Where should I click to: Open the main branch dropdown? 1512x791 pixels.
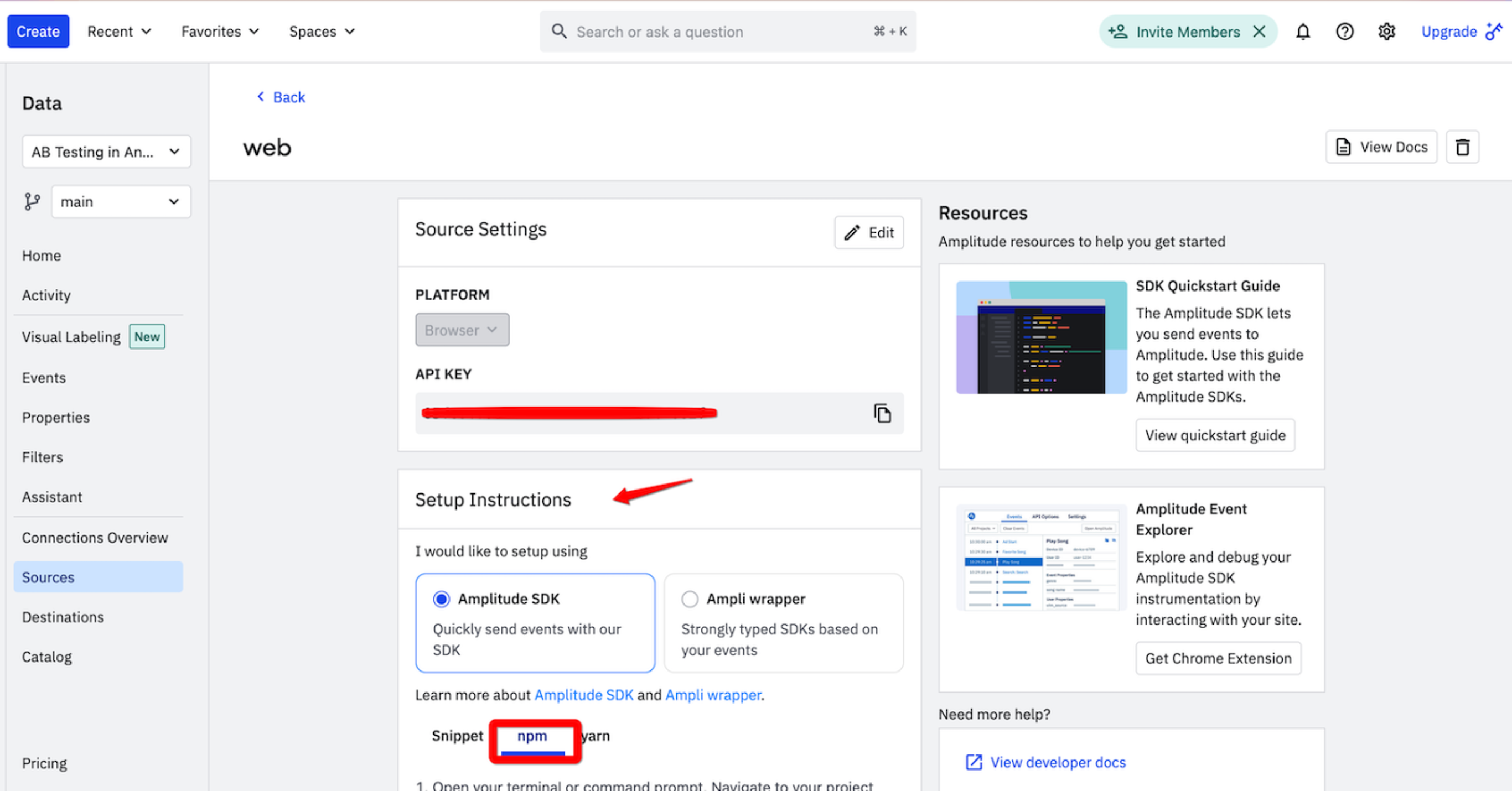pos(120,202)
